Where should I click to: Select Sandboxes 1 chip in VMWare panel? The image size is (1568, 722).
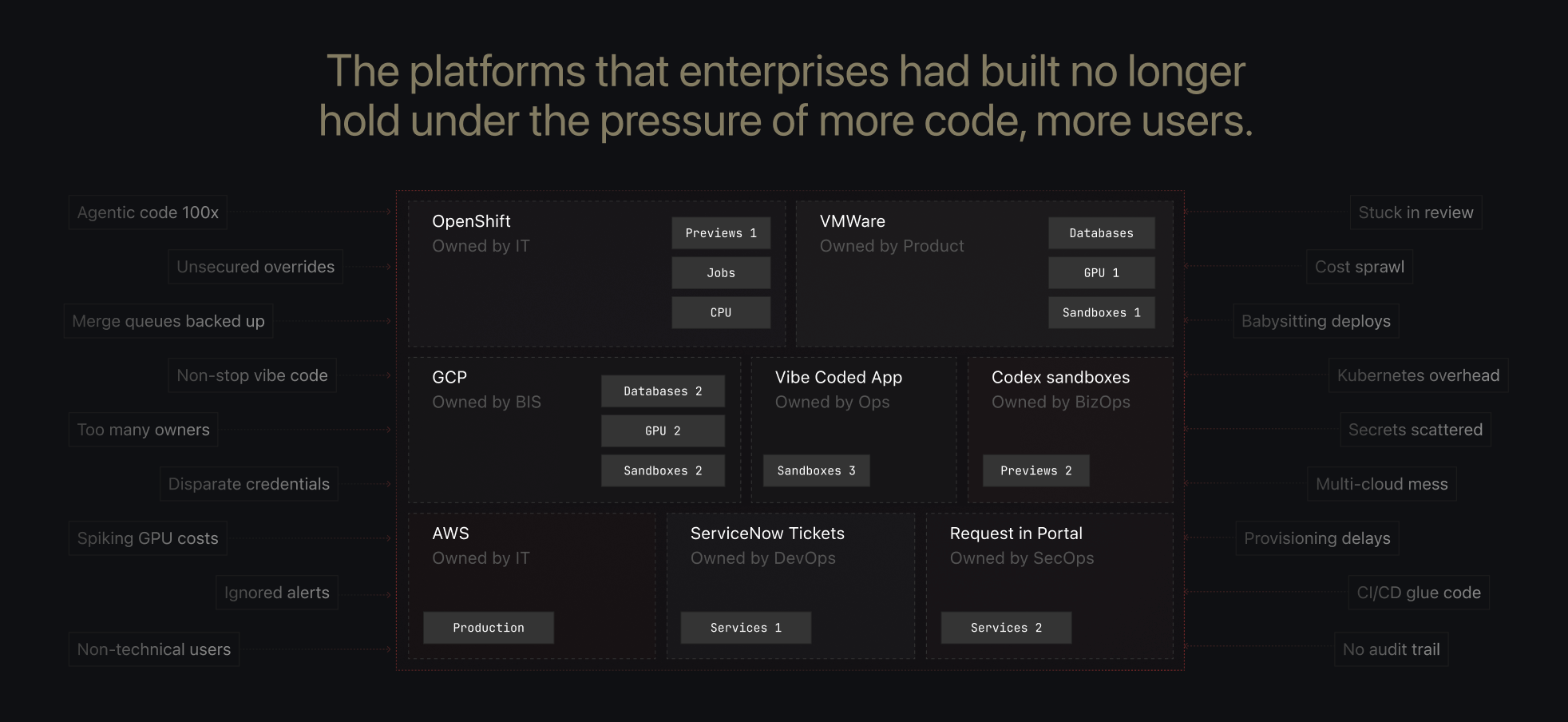1102,313
